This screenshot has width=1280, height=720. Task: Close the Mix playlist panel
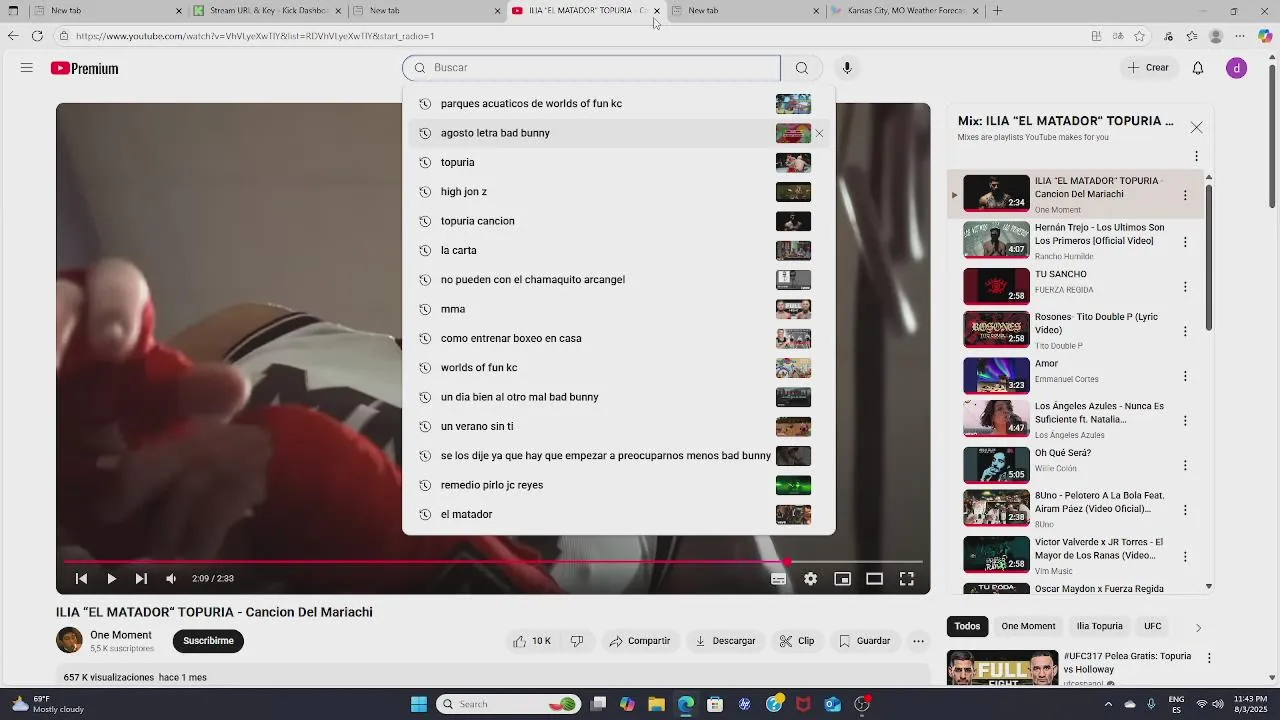1196,127
